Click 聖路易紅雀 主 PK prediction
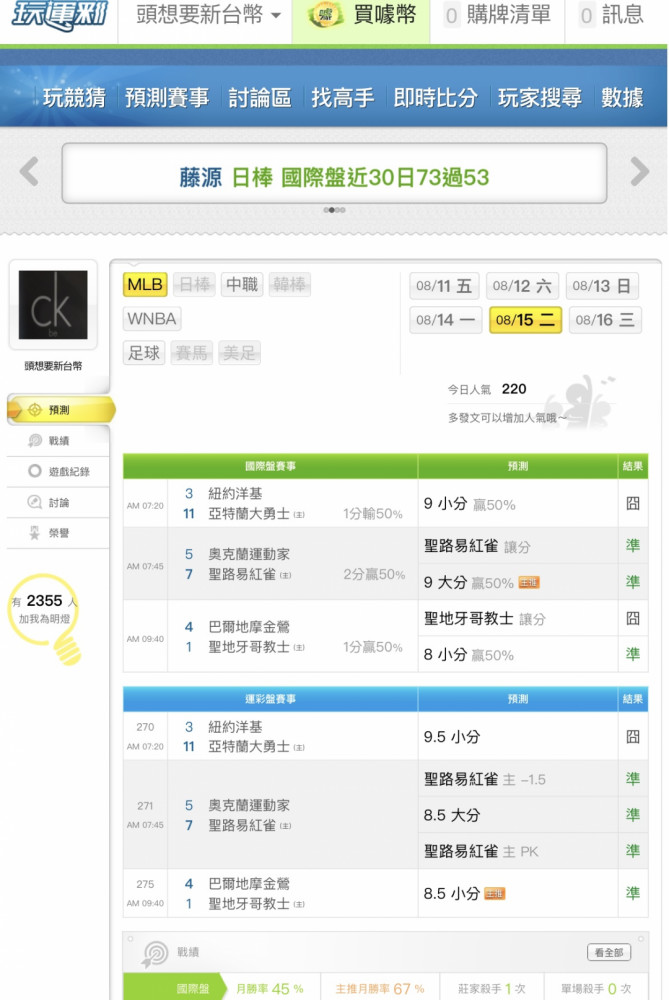This screenshot has height=1000, width=669. pos(481,851)
